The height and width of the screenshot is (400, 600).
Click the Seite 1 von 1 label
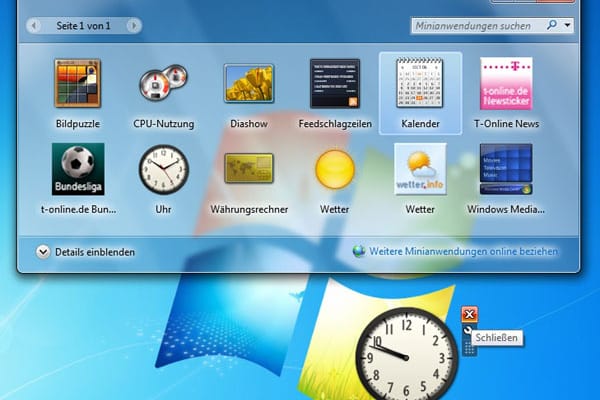(x=83, y=26)
